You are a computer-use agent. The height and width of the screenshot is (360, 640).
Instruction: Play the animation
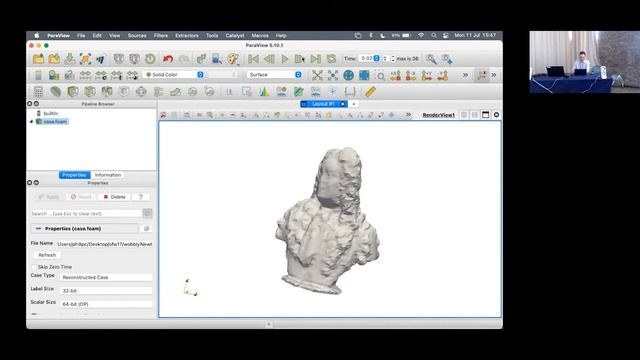point(284,59)
